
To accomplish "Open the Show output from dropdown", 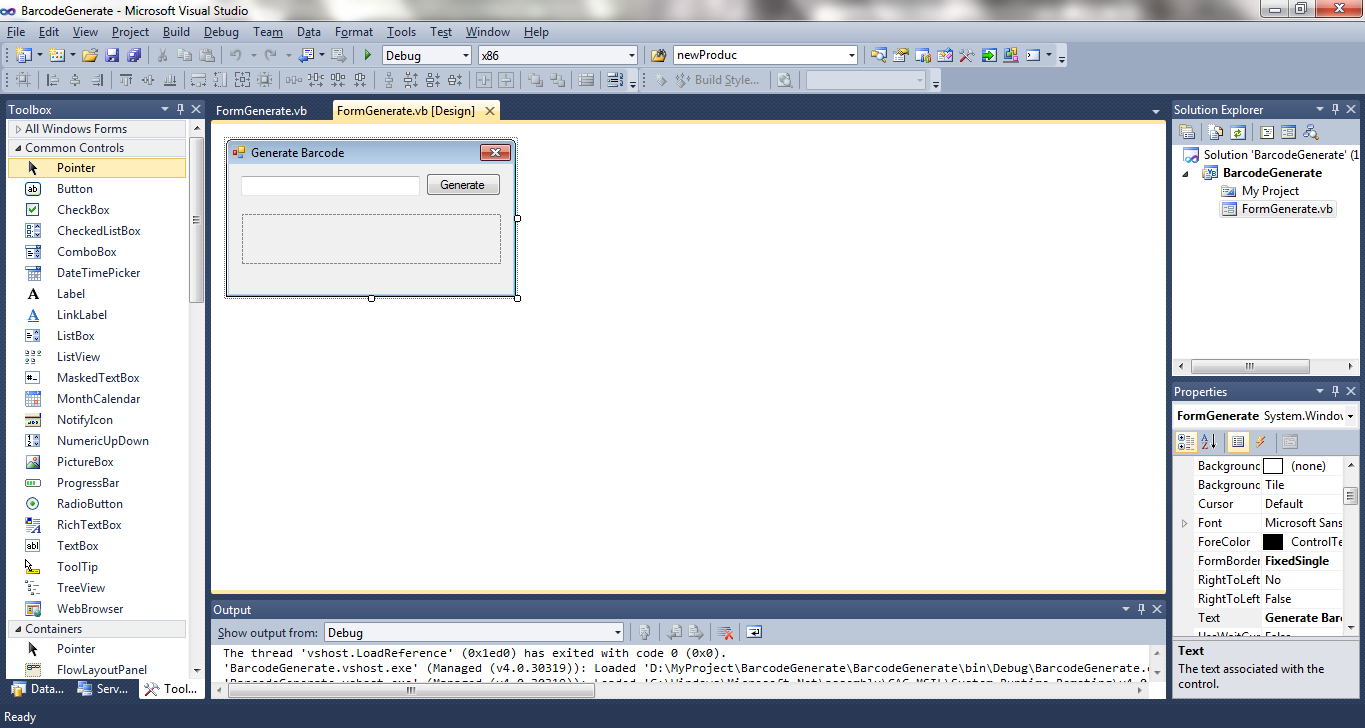I will (616, 632).
